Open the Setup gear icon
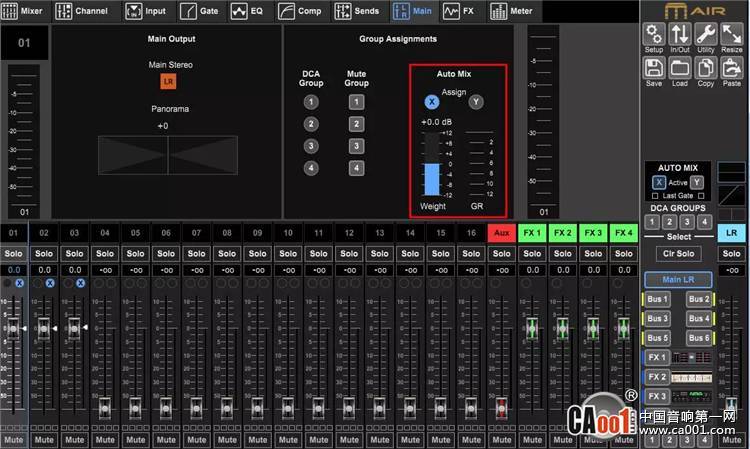 point(653,37)
